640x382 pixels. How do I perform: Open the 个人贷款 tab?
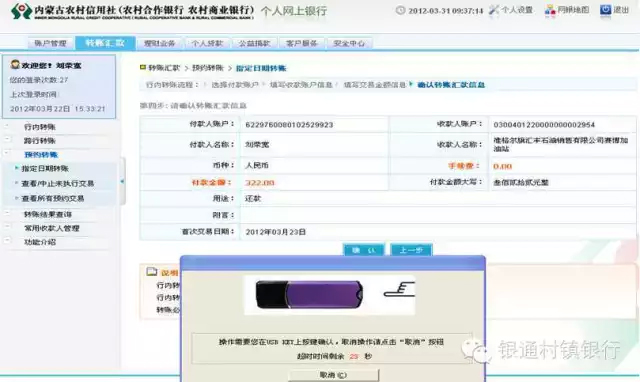(207, 43)
